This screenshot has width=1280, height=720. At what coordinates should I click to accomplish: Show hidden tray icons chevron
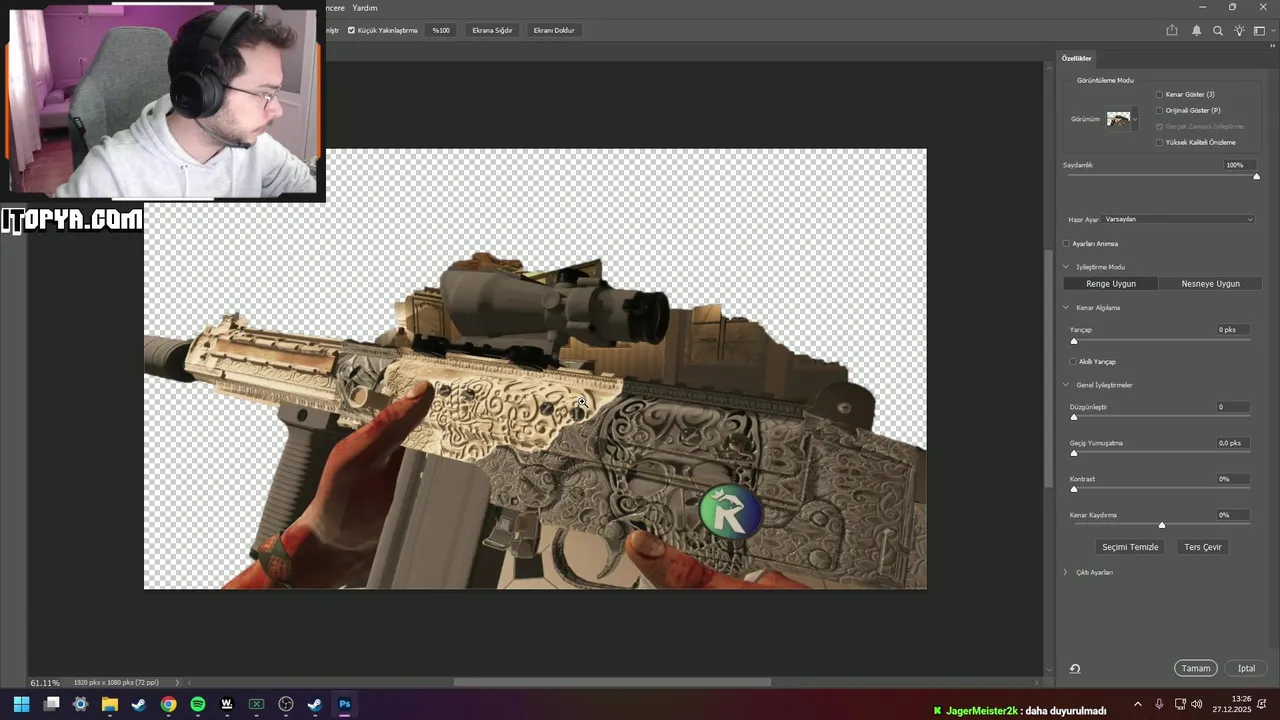click(1137, 704)
